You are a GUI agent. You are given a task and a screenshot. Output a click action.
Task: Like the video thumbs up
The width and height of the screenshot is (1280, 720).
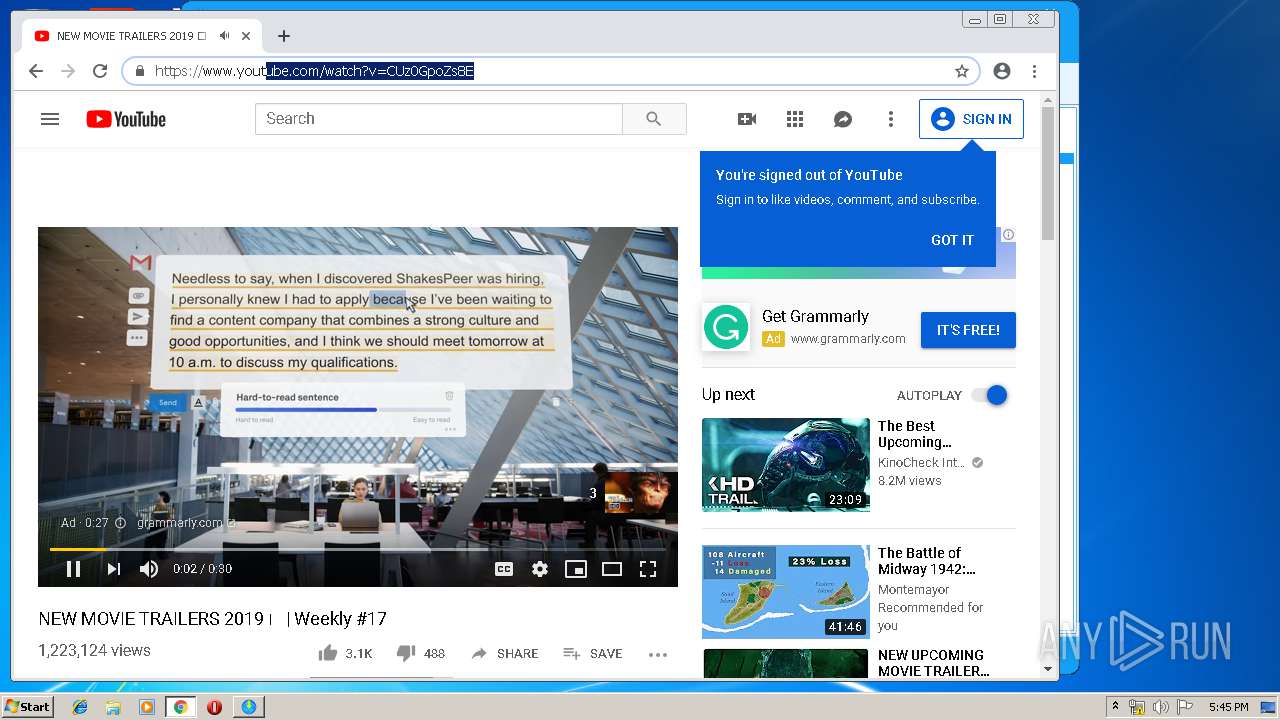(328, 654)
